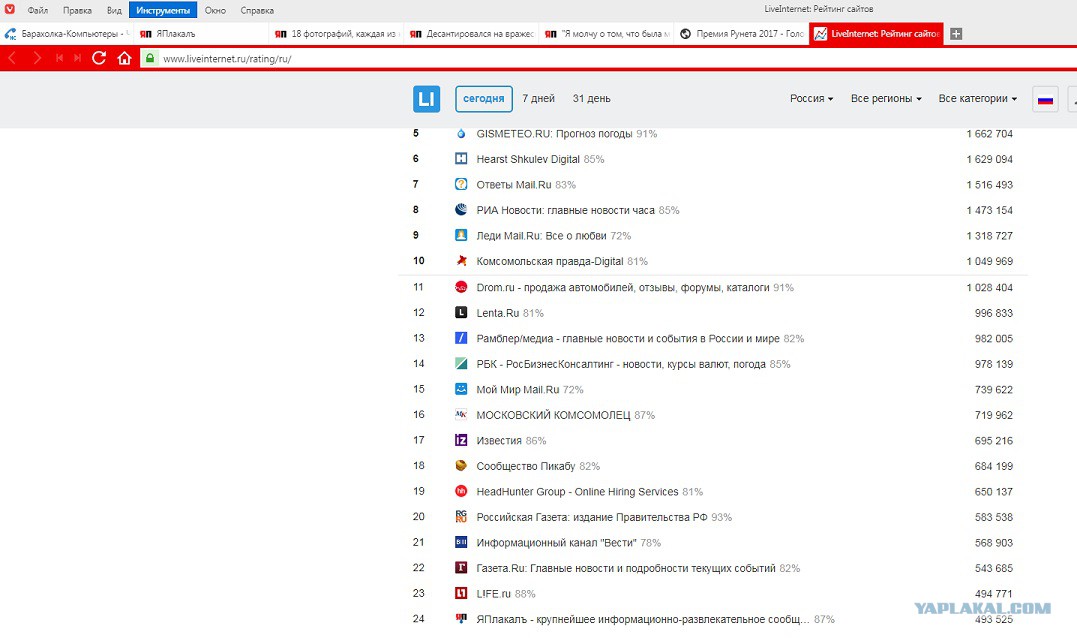Click the visitor count 650 137

[x=994, y=492]
